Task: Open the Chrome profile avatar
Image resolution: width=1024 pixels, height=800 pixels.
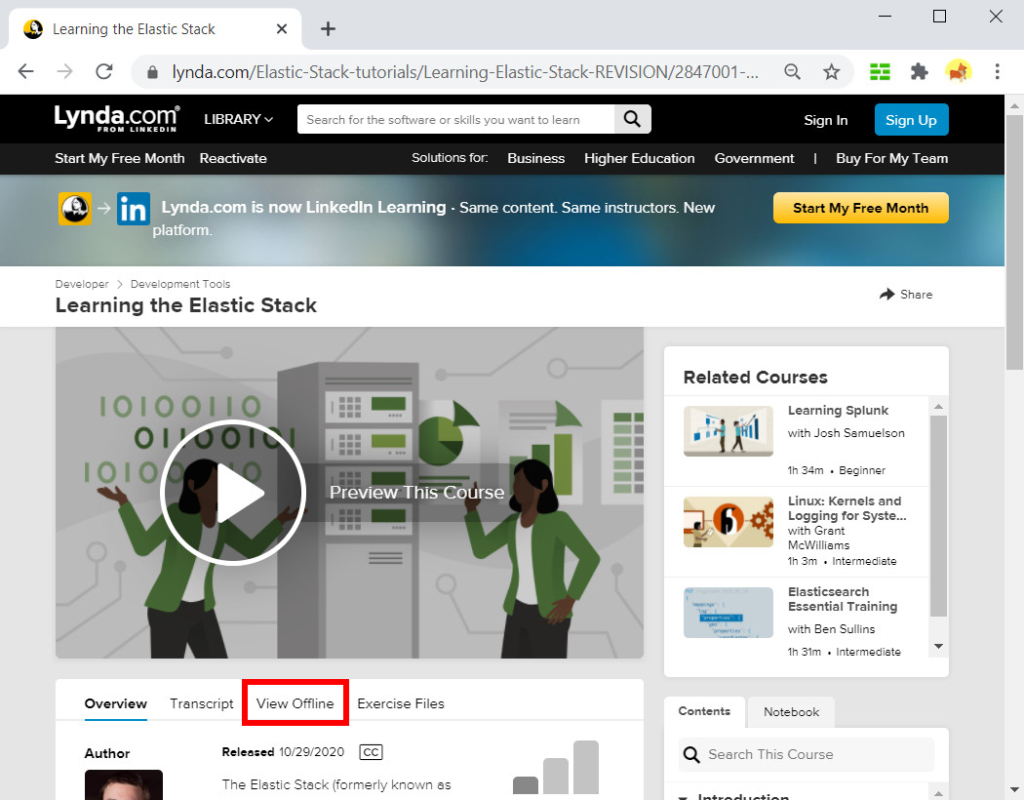Action: (x=958, y=71)
